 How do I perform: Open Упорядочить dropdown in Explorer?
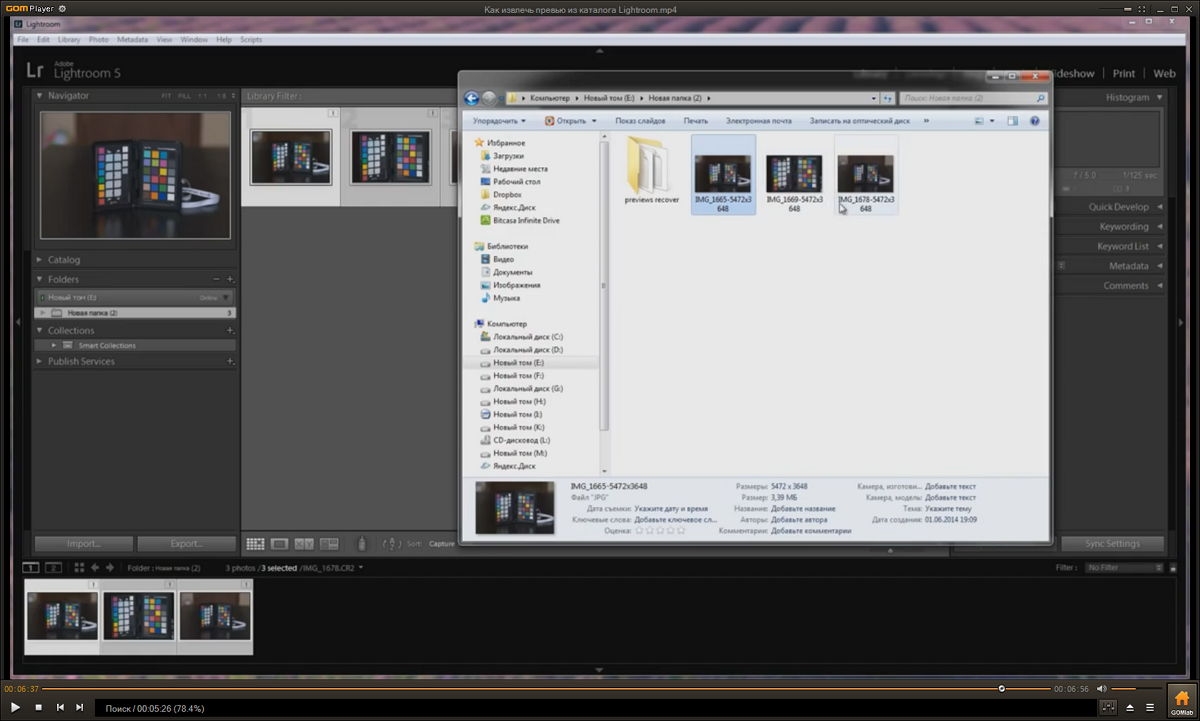click(499, 121)
